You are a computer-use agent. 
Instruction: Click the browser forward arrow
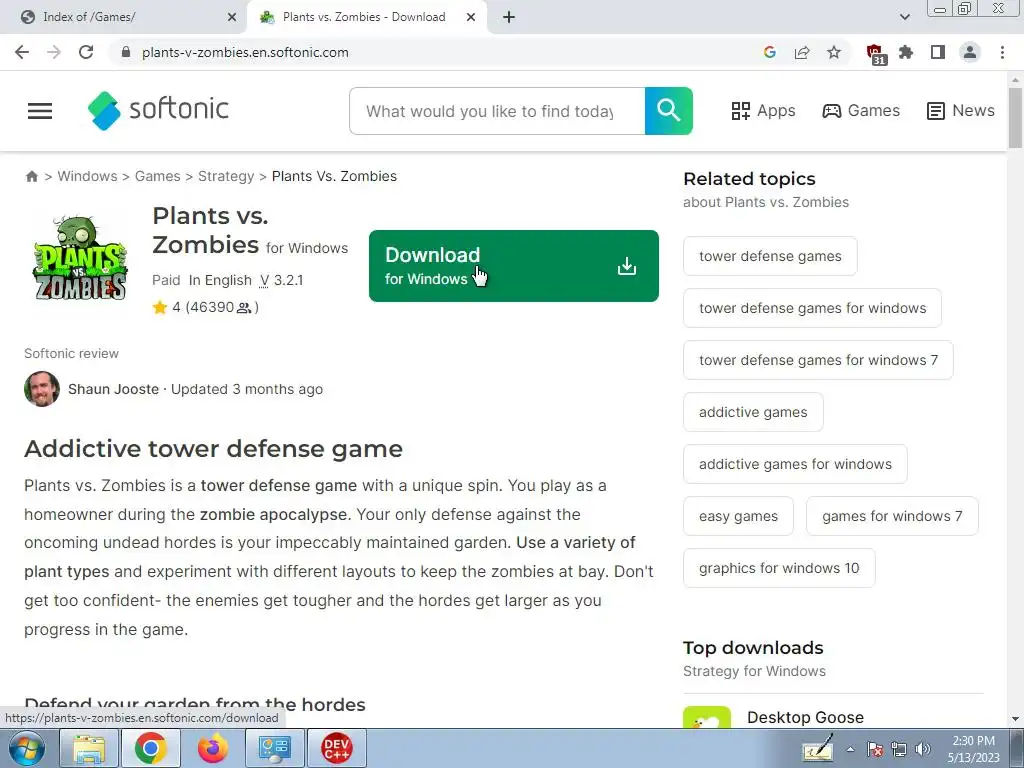pos(54,52)
